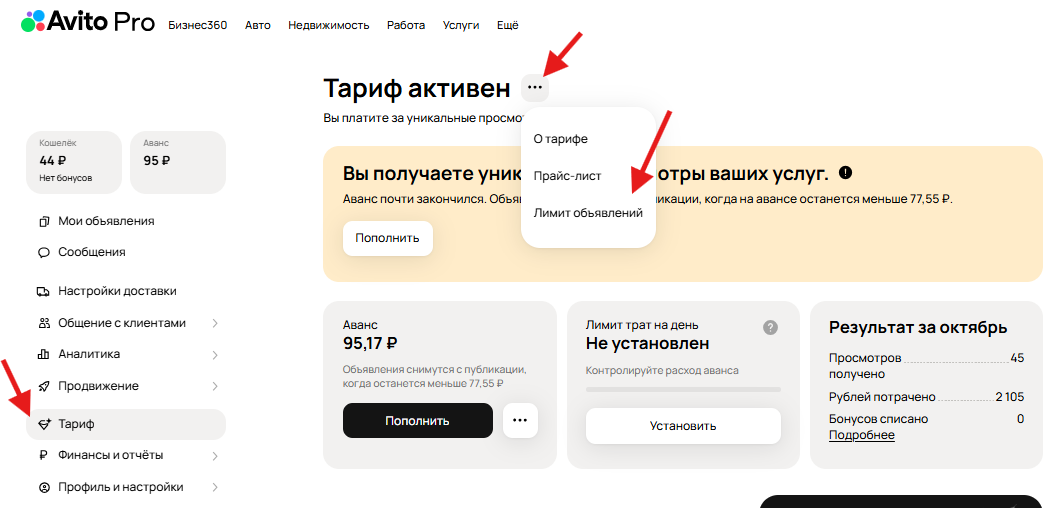Click the diamond Тариф icon
1064x508 pixels.
pos(45,425)
